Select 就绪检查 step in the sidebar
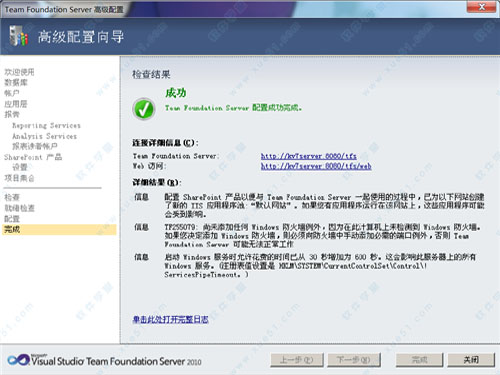This screenshot has width=500, height=375. click(x=19, y=208)
